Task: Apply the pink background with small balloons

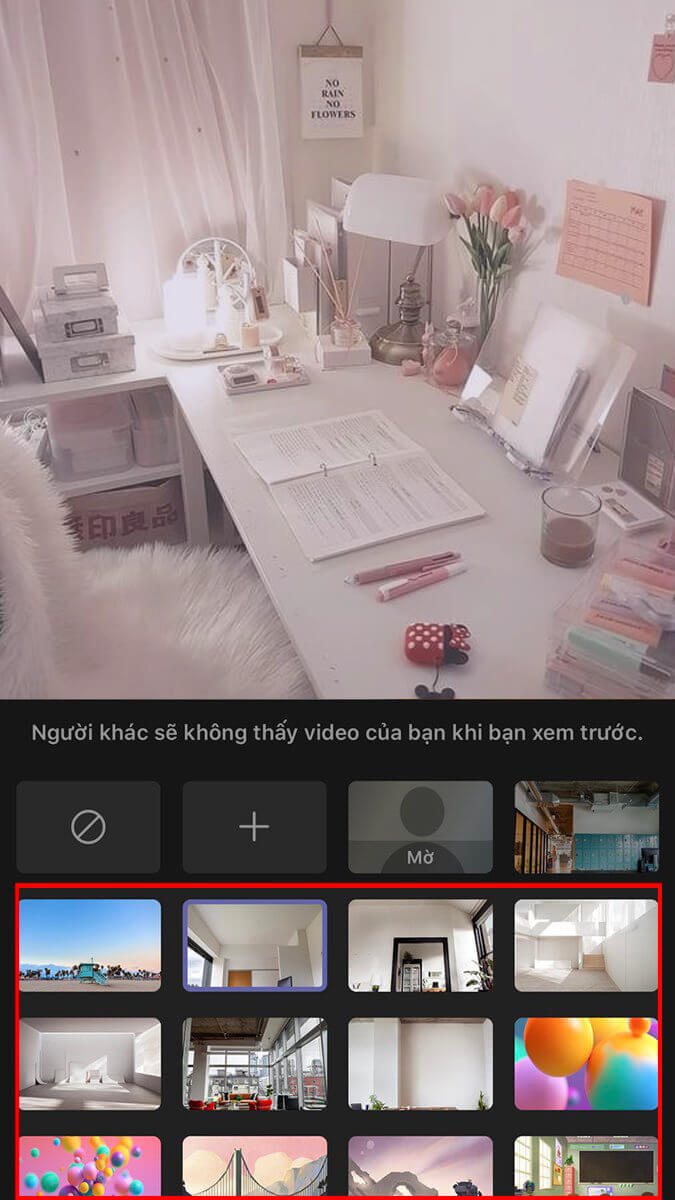Action: click(90, 1165)
